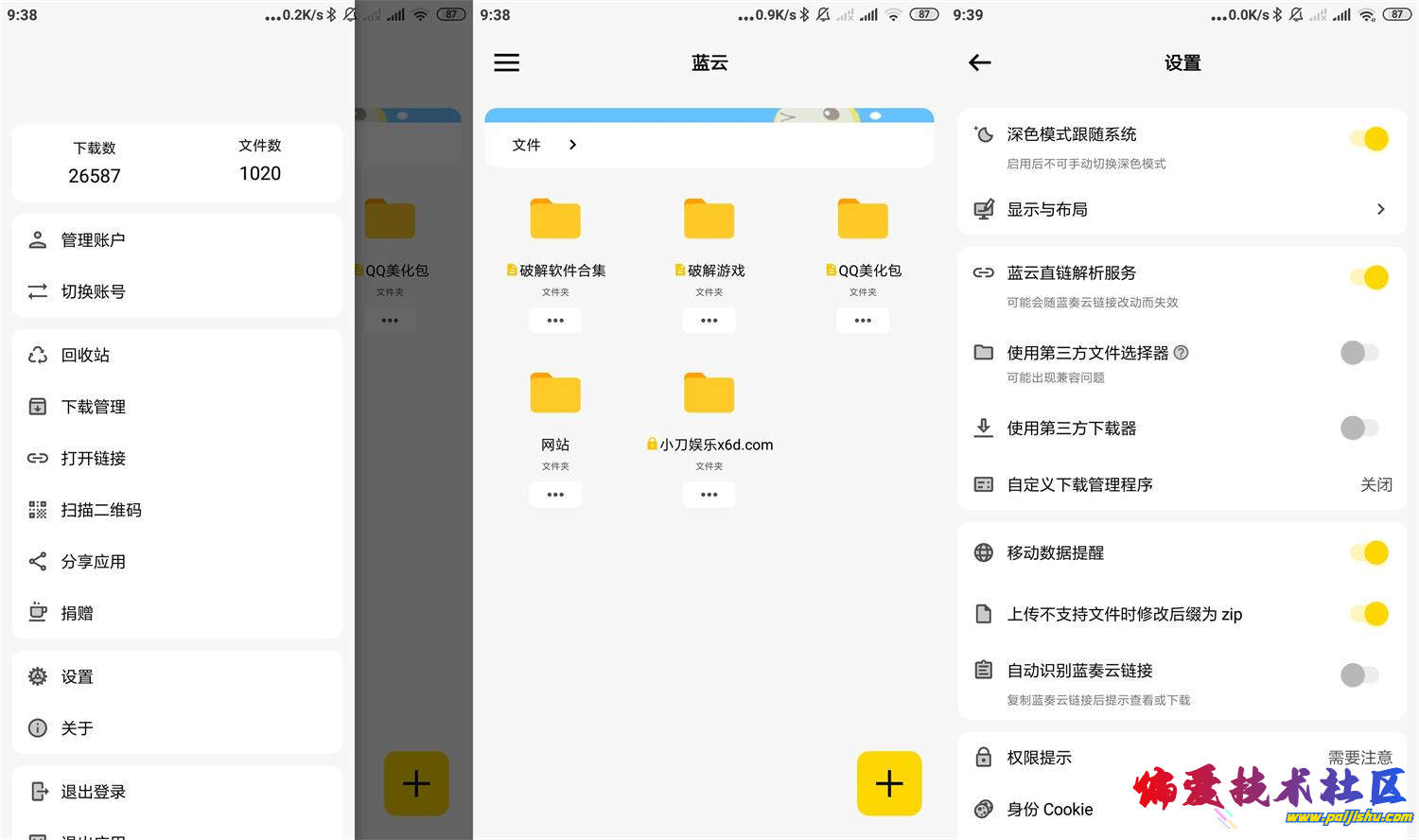Tap the yellow plus button to add files
The width and height of the screenshot is (1419, 840).
(888, 782)
